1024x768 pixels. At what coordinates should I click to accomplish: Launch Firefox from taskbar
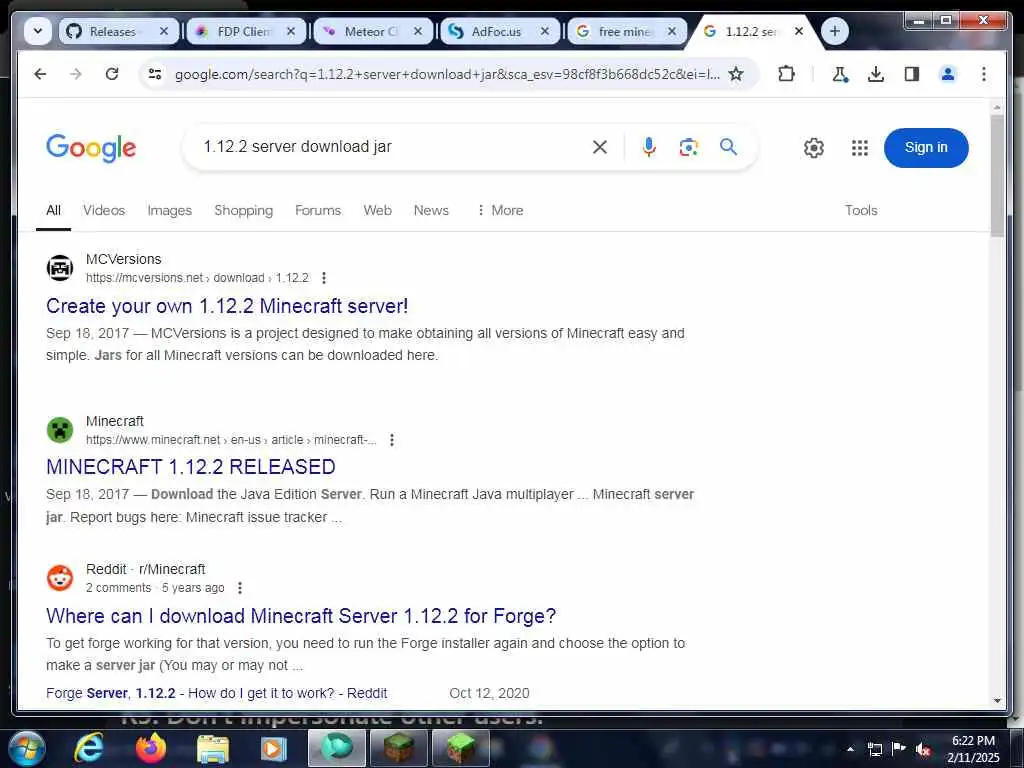tap(151, 748)
